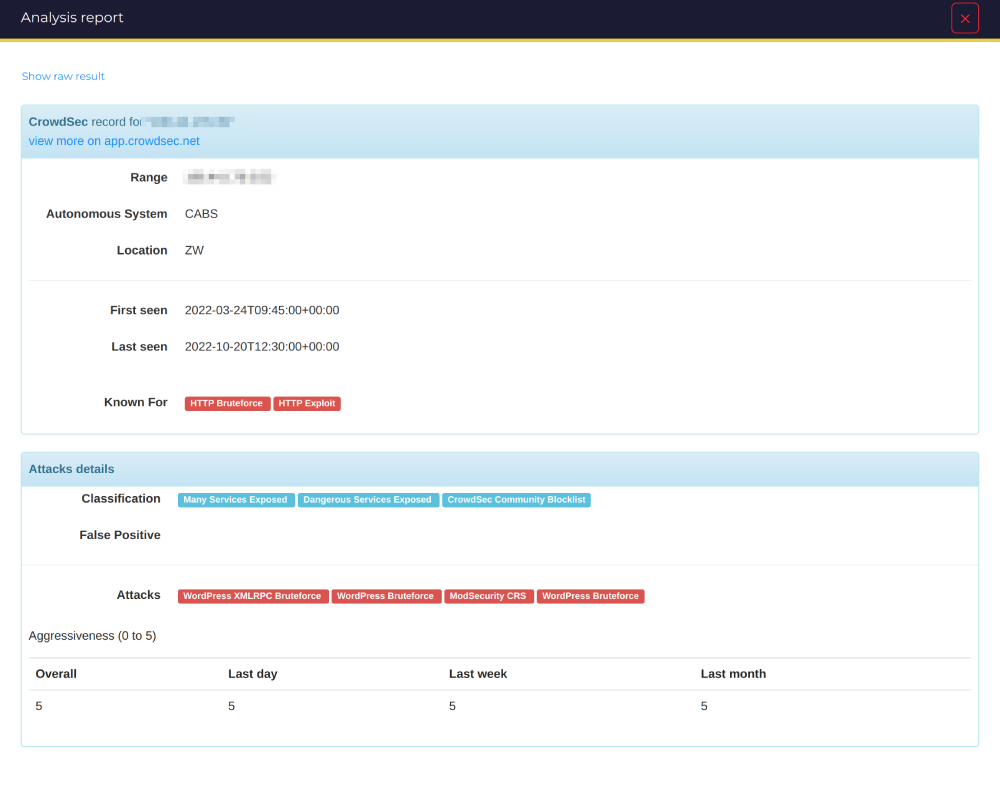Select the Last month column header
Image resolution: width=1000 pixels, height=789 pixels.
(733, 674)
